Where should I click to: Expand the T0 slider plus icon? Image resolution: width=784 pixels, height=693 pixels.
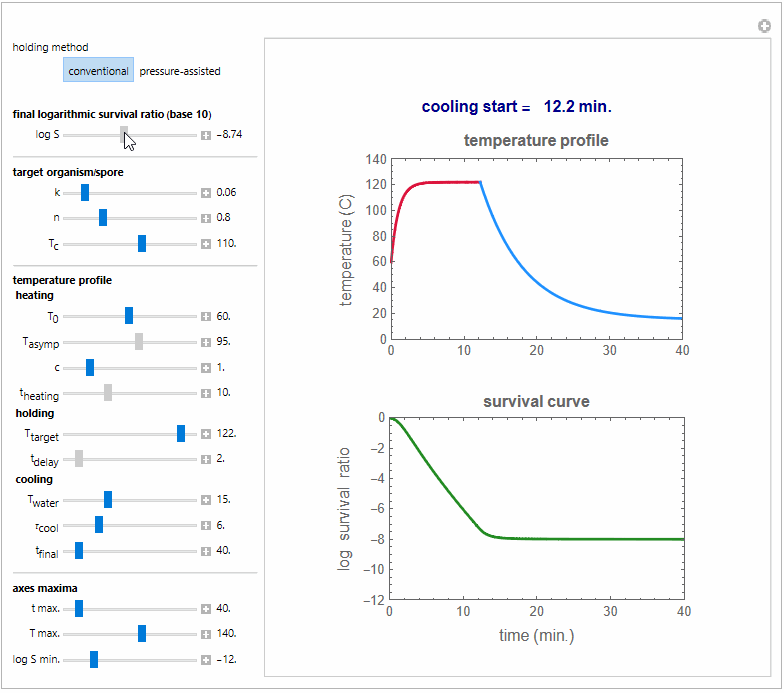[206, 316]
